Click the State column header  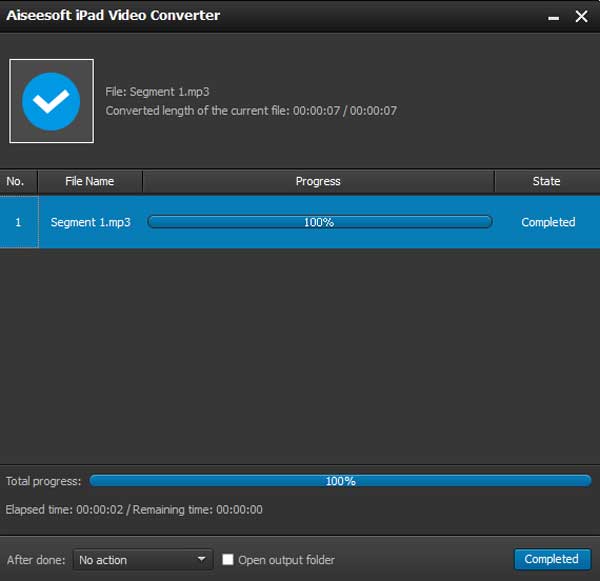[547, 181]
